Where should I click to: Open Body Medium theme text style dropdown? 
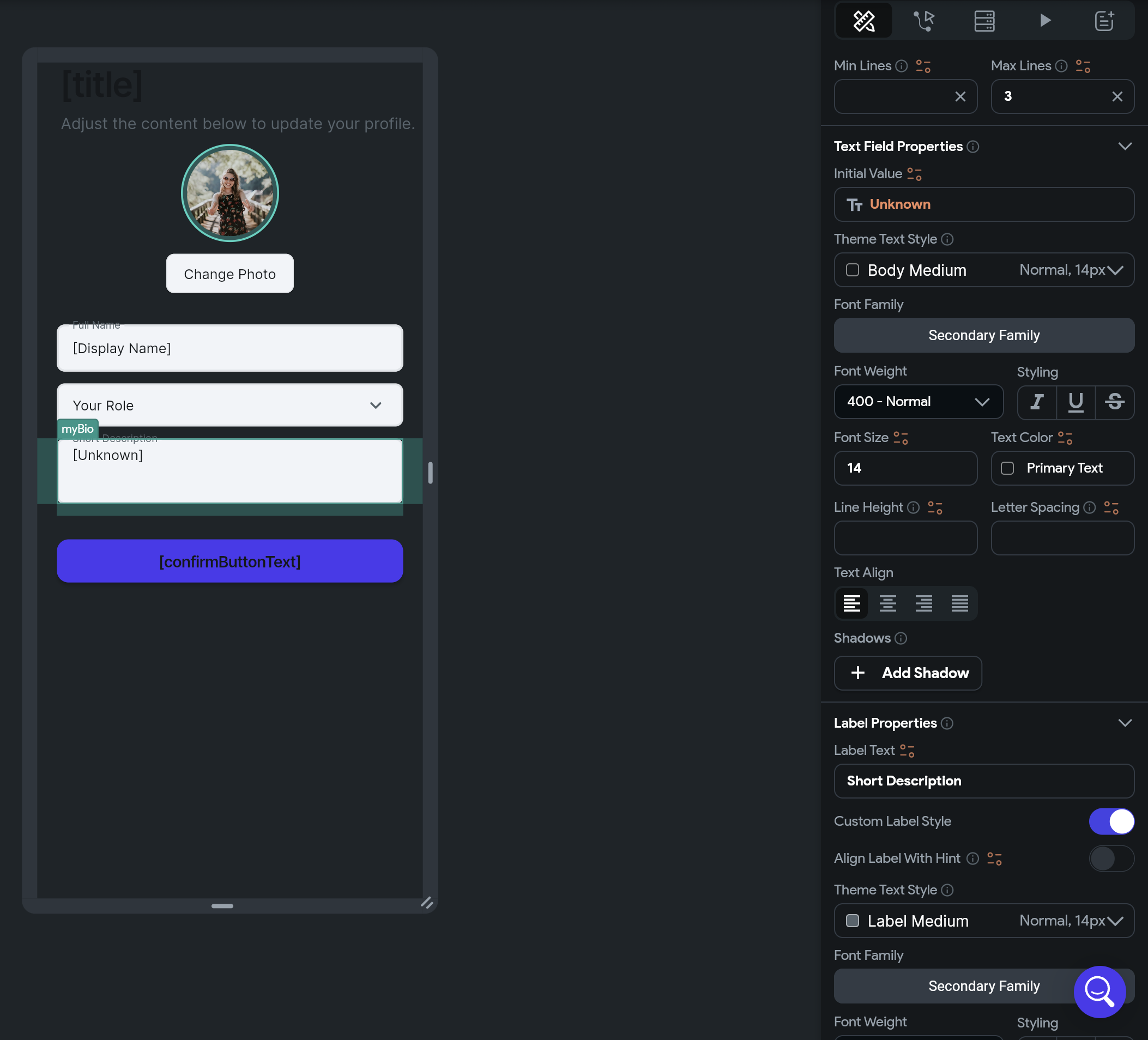(983, 270)
